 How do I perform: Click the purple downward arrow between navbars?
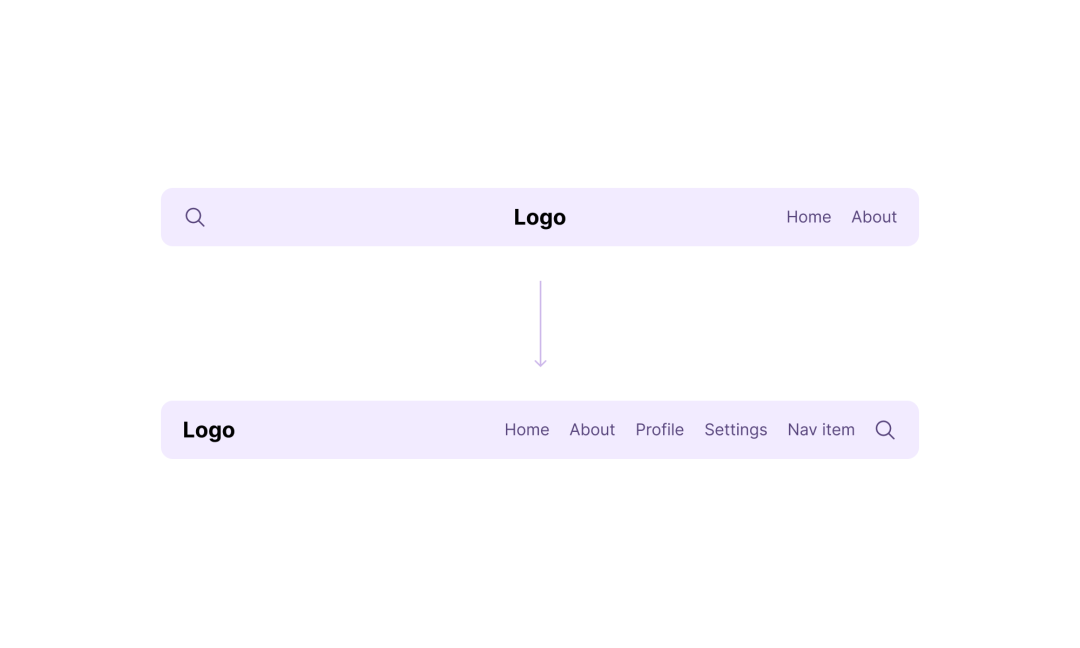[x=541, y=324]
